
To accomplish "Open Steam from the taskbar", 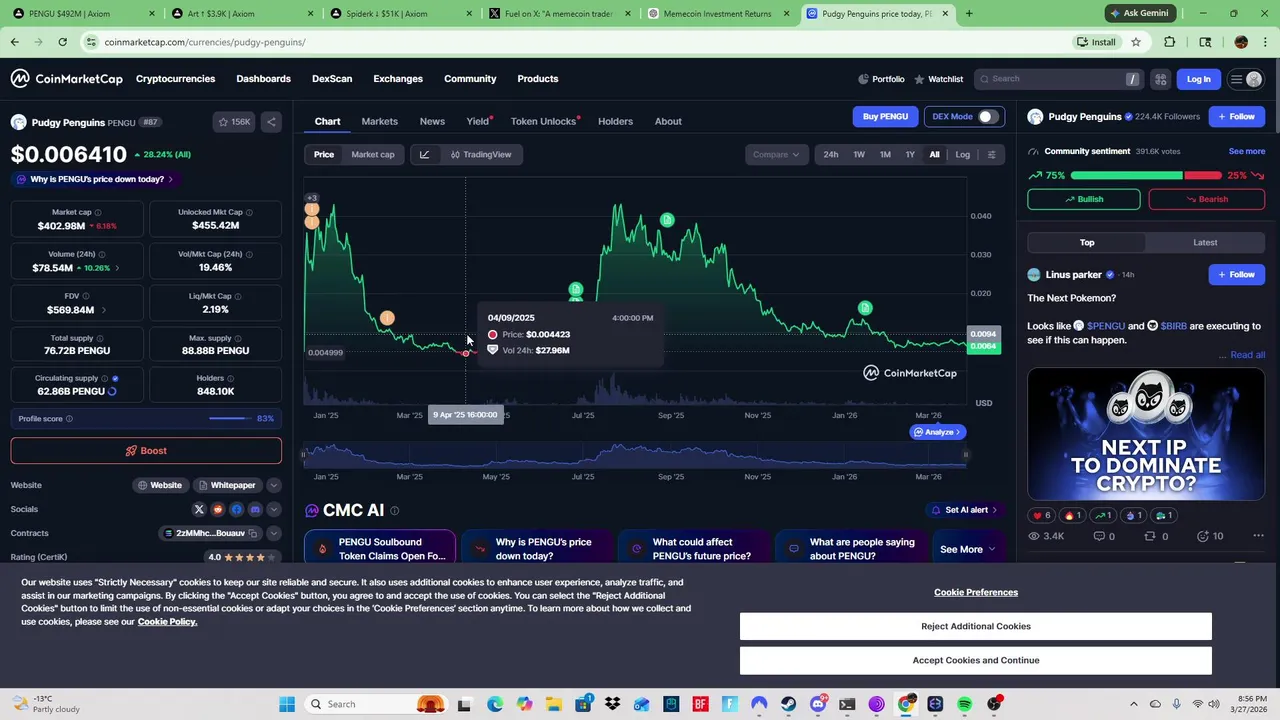I will [789, 704].
